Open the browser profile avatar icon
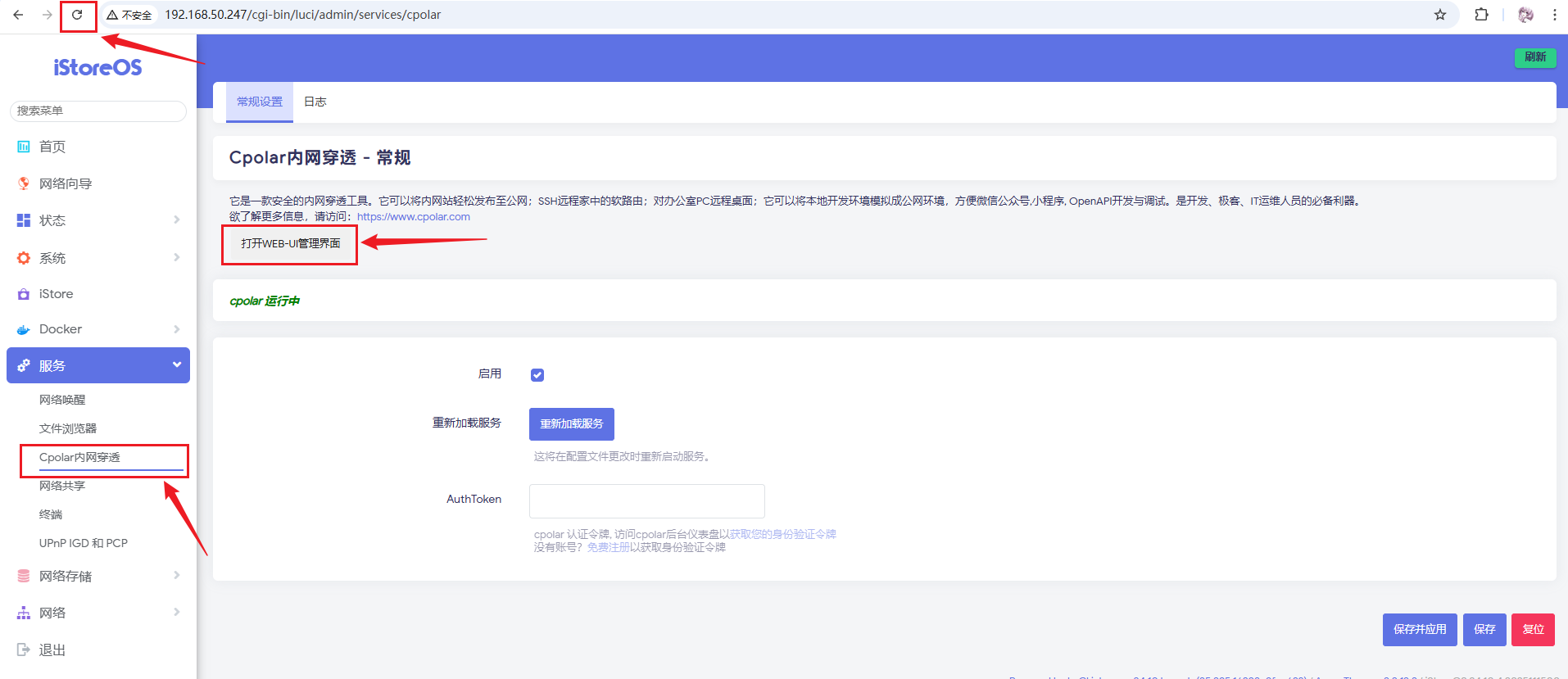The image size is (1568, 679). click(1525, 15)
